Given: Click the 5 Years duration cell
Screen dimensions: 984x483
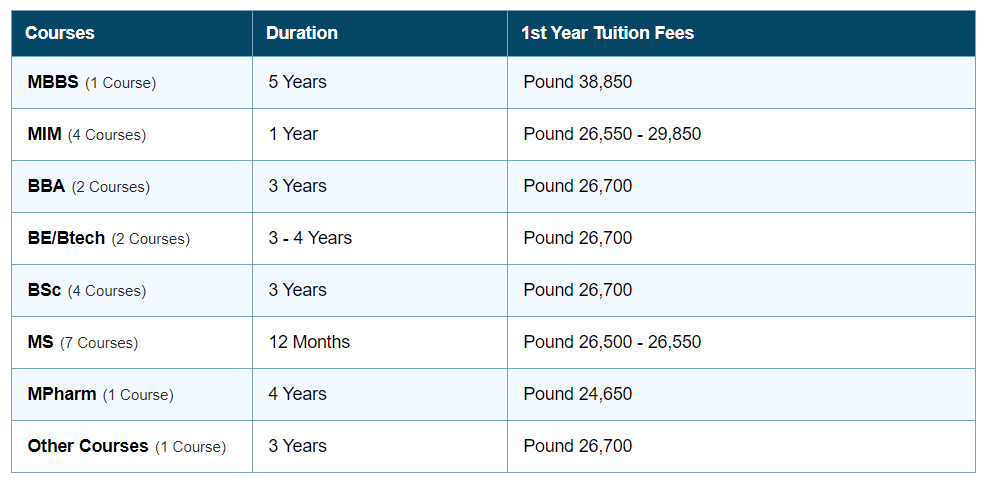Looking at the screenshot, I should (x=297, y=82).
